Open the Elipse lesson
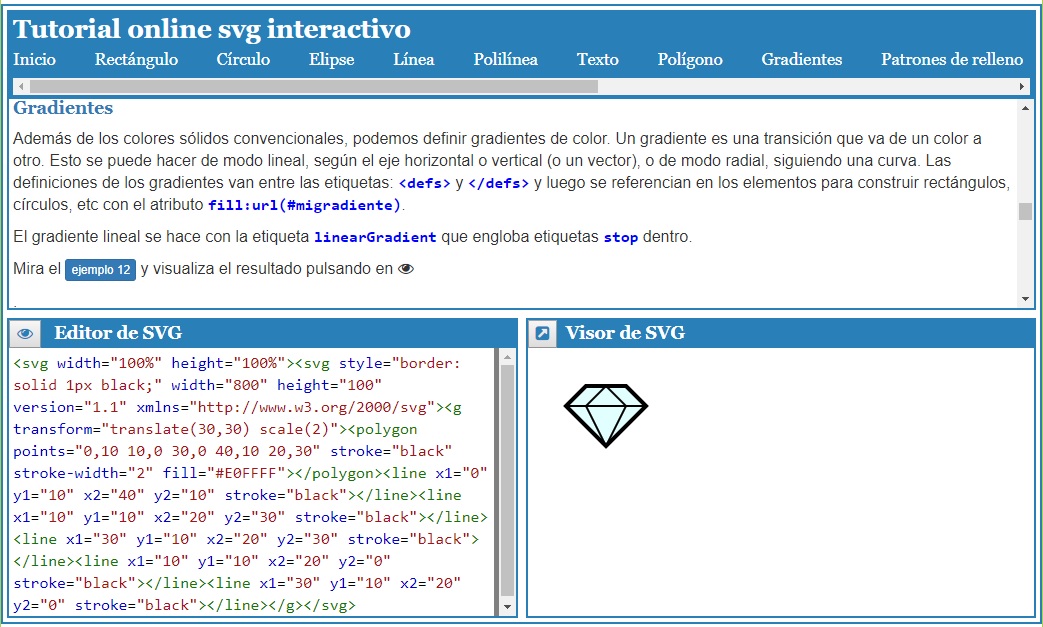 pyautogui.click(x=331, y=59)
